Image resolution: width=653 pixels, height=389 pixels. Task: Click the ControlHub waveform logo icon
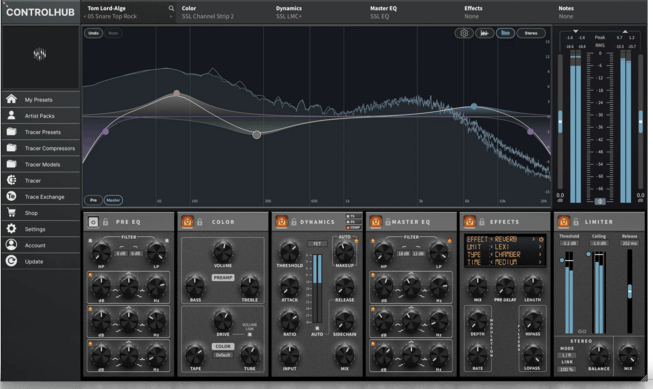[40, 54]
